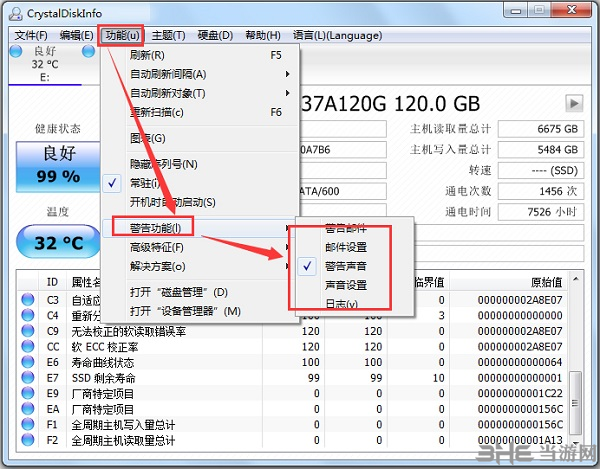Click the 良好 99 % health status button

[59, 167]
